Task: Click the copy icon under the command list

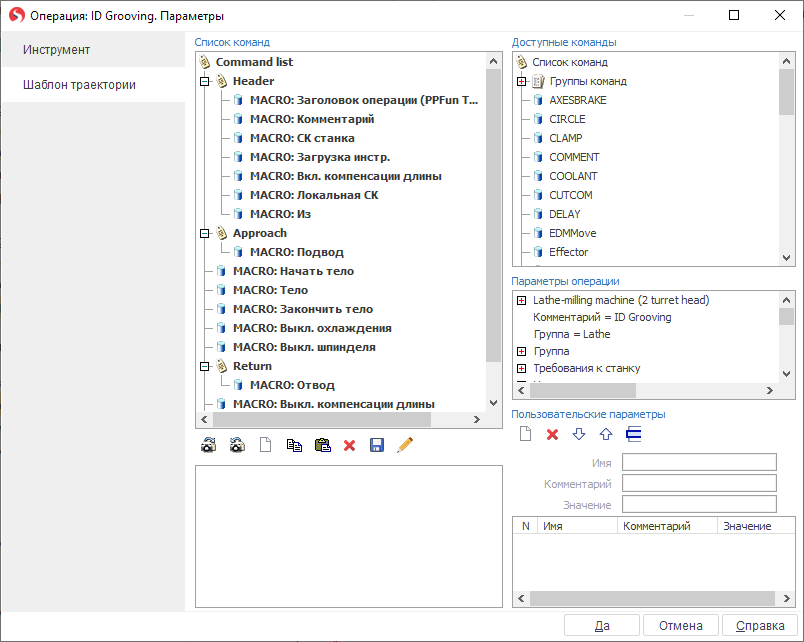Action: tap(293, 446)
